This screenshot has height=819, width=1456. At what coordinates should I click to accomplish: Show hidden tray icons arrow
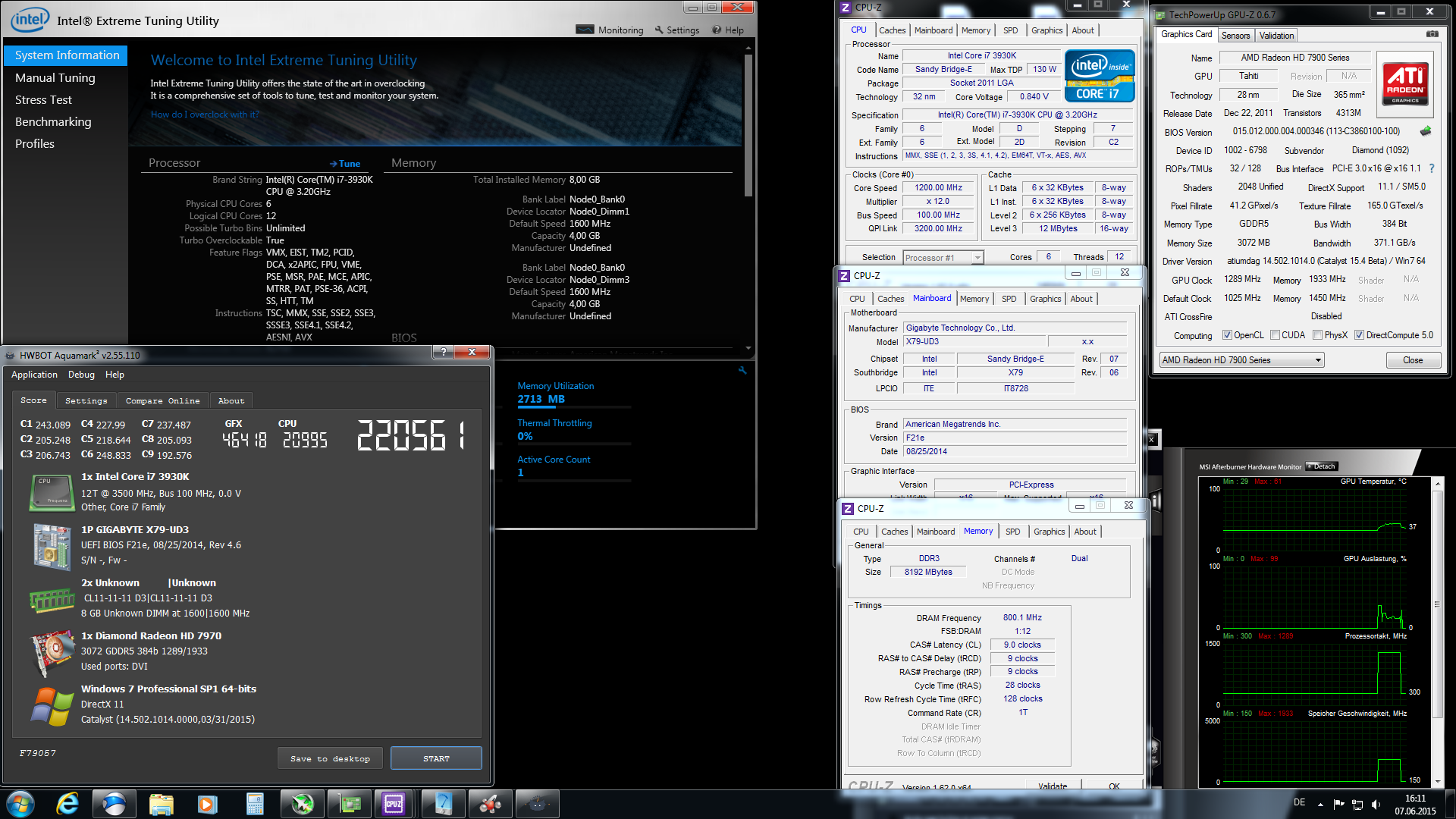tap(1320, 805)
